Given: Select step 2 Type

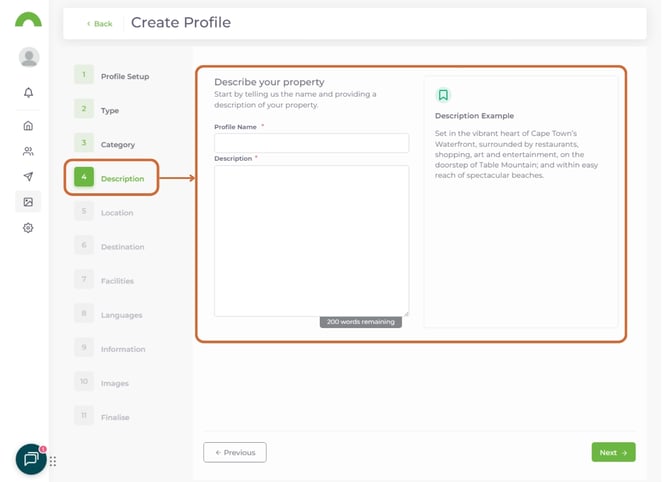Looking at the screenshot, I should pyautogui.click(x=110, y=110).
